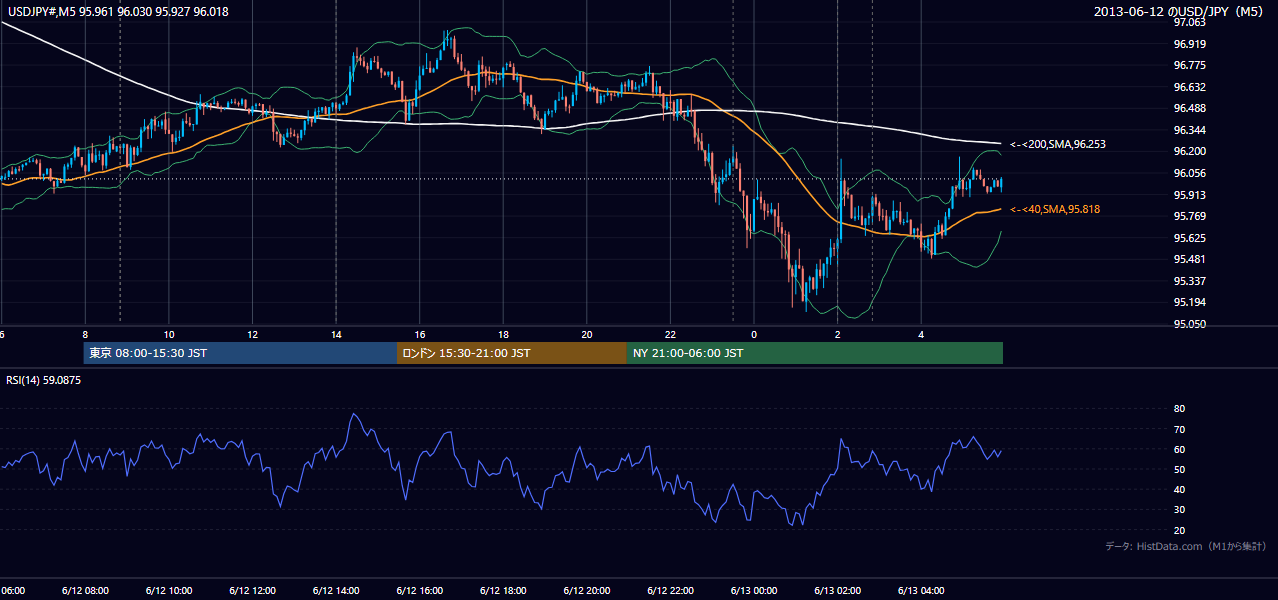Click price axis value 95.769

1189,216
